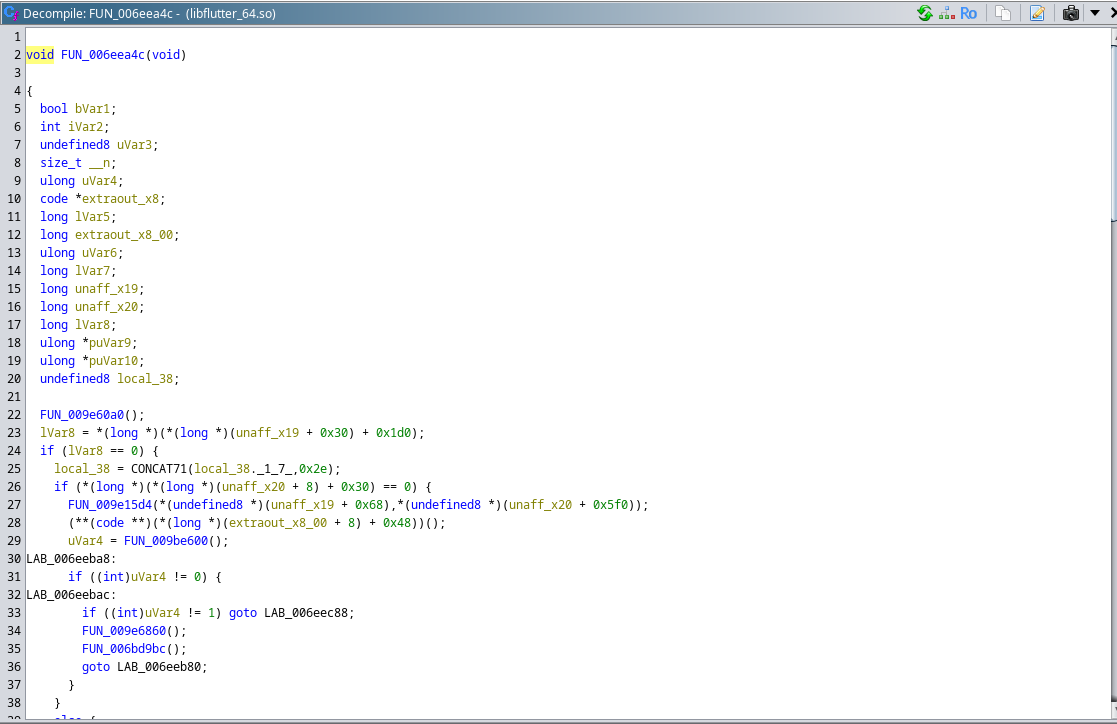Screen dimensions: 1117x724
Task: Click the Copy pages icon
Action: [x=1002, y=13]
